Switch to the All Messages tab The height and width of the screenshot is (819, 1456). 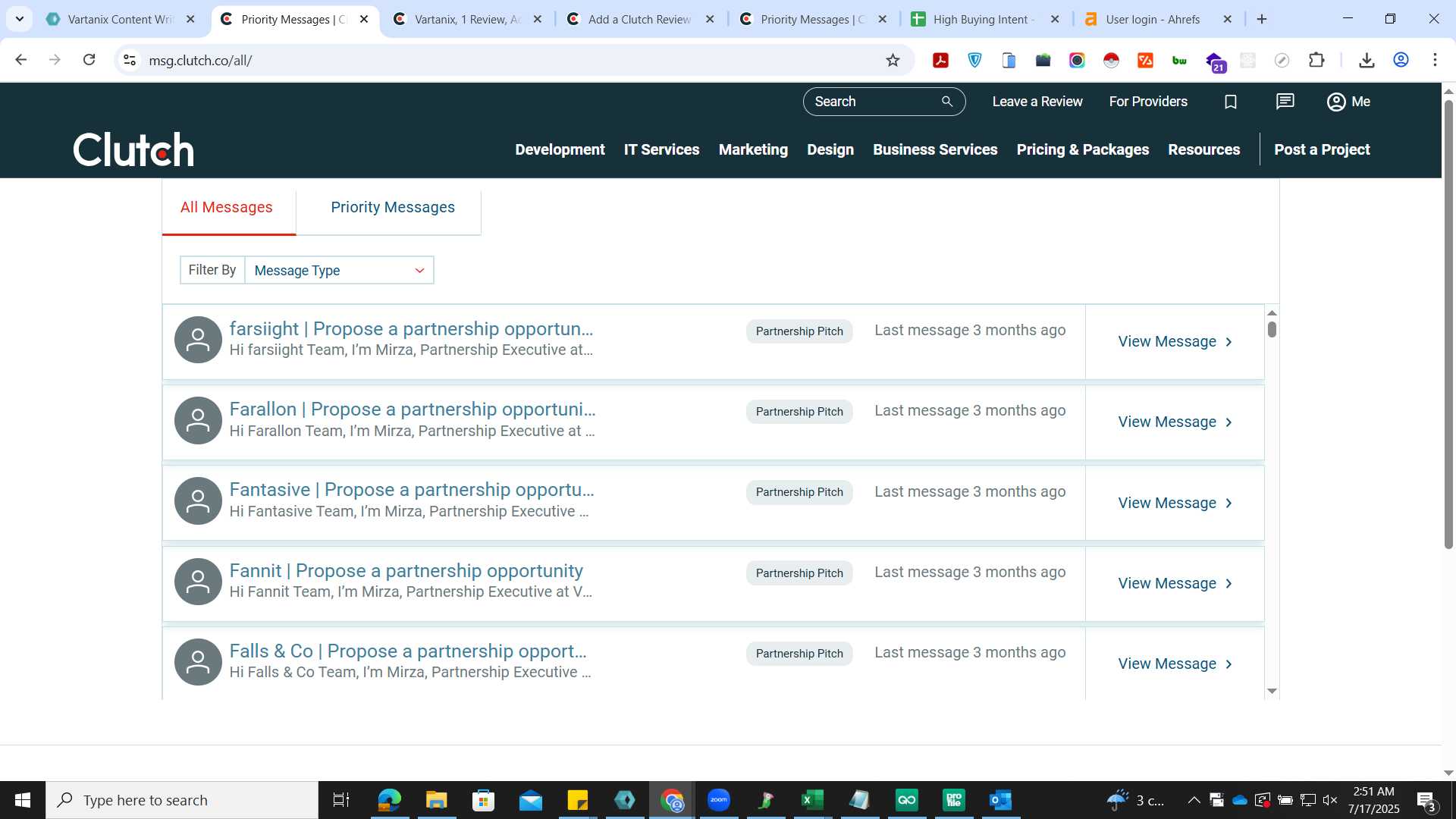coord(227,208)
